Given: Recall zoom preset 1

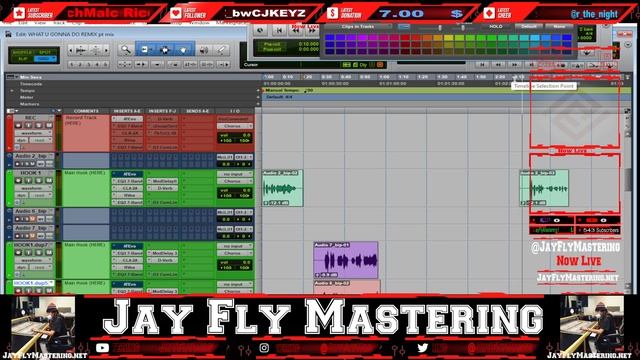Looking at the screenshot, I should [x=72, y=64].
